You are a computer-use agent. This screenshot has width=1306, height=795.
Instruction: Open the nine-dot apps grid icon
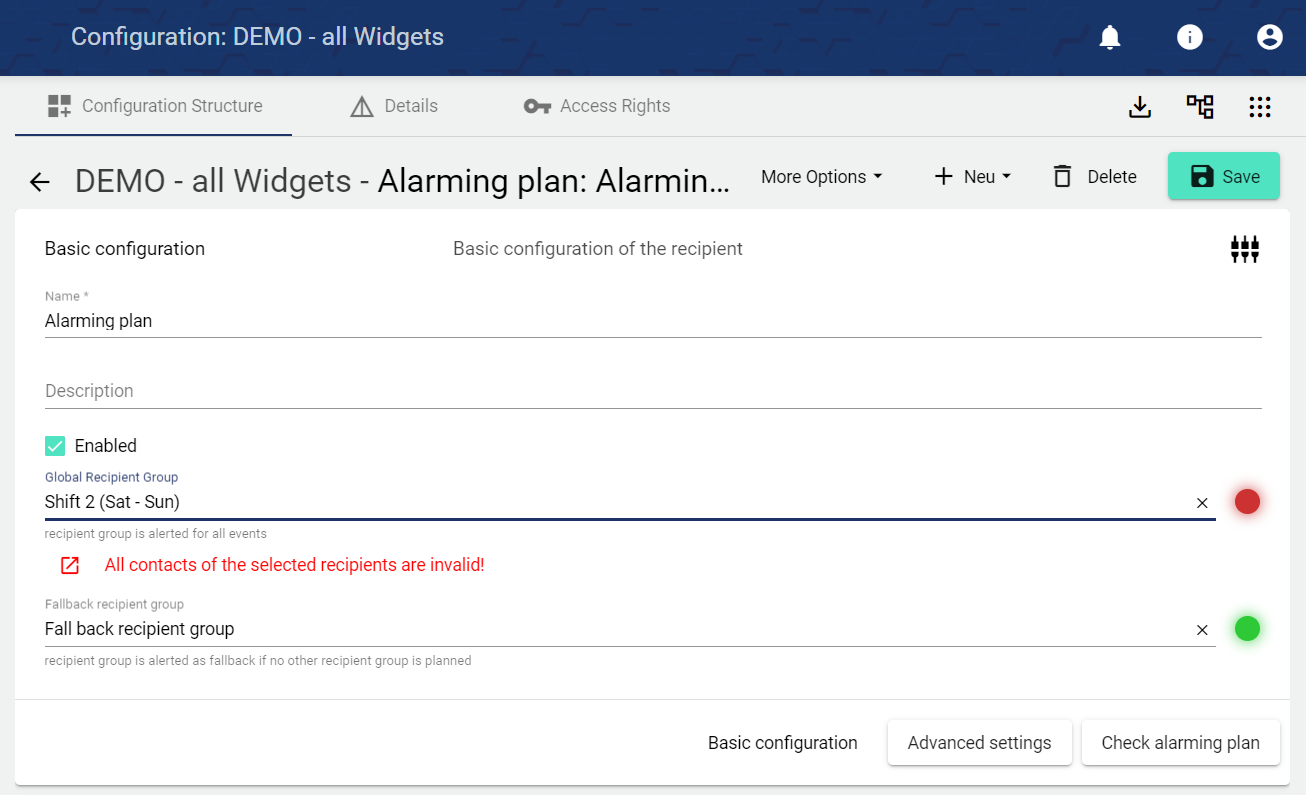coord(1260,107)
